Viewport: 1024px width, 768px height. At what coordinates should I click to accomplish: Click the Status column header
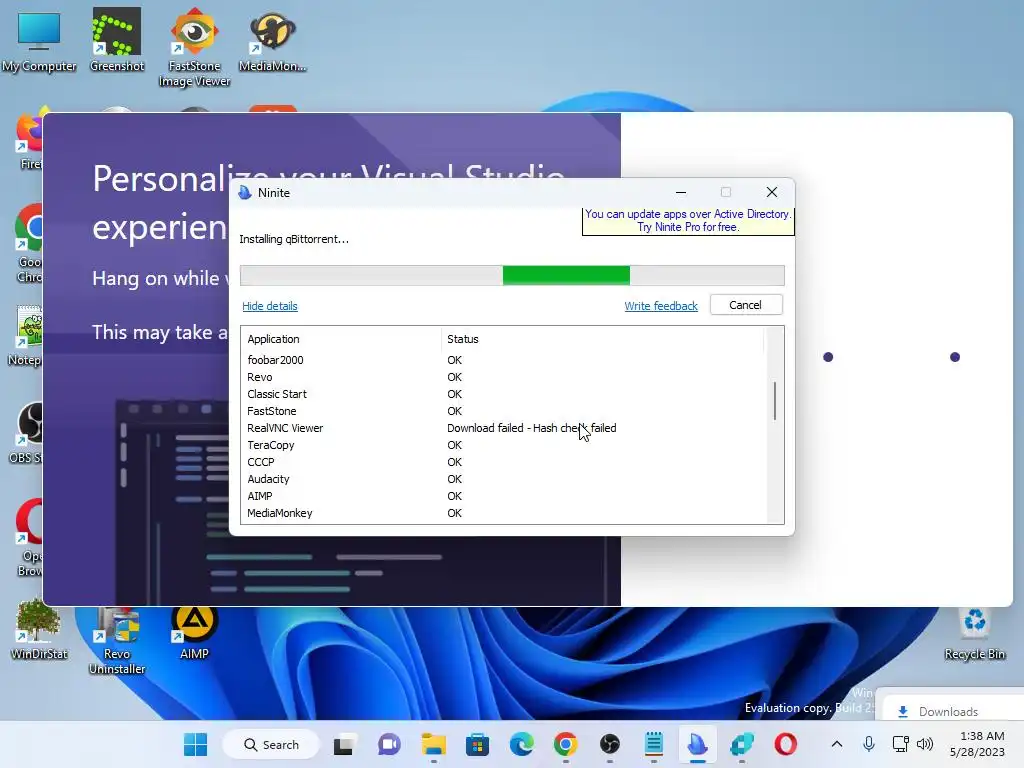602,339
